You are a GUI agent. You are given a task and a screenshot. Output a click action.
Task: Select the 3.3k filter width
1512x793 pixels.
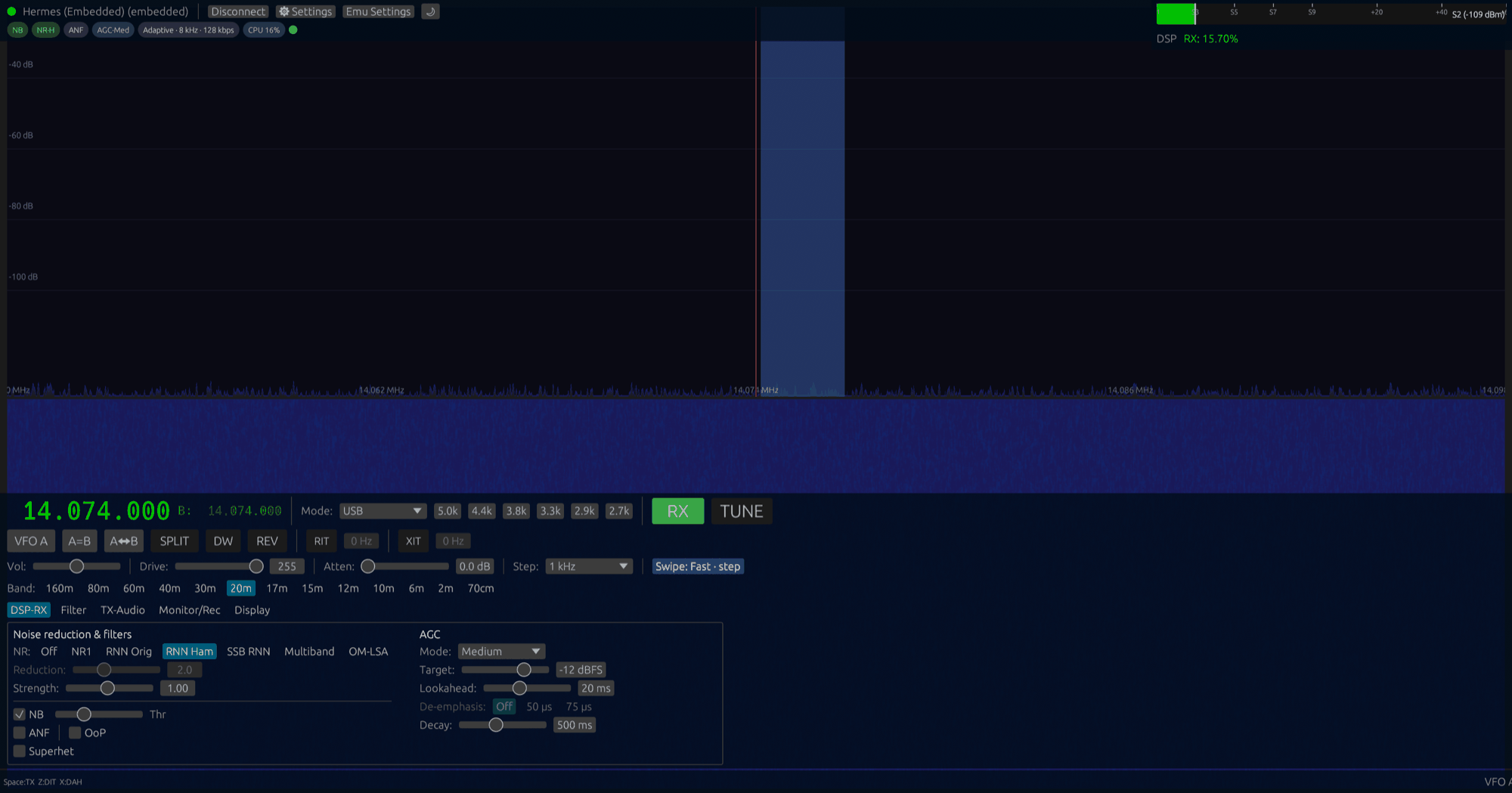[x=550, y=511]
